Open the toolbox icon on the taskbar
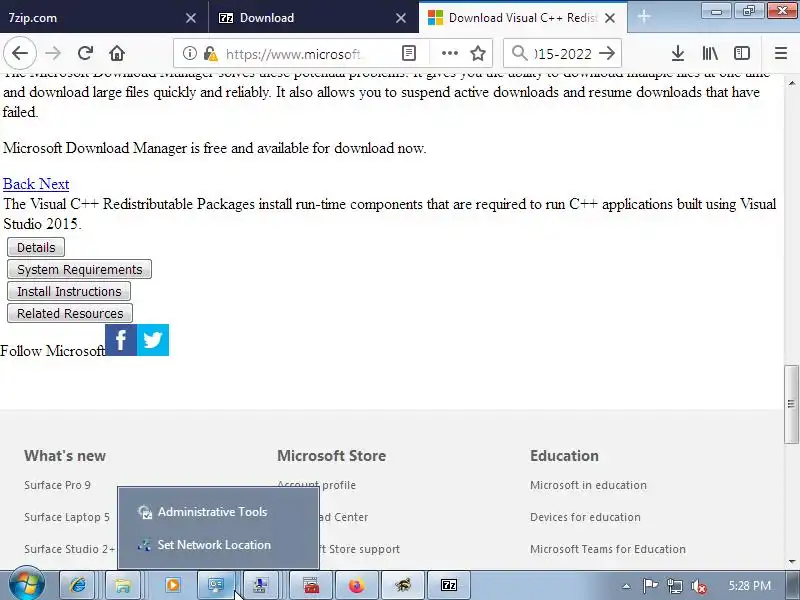Screen dimensions: 800x600 311,585
